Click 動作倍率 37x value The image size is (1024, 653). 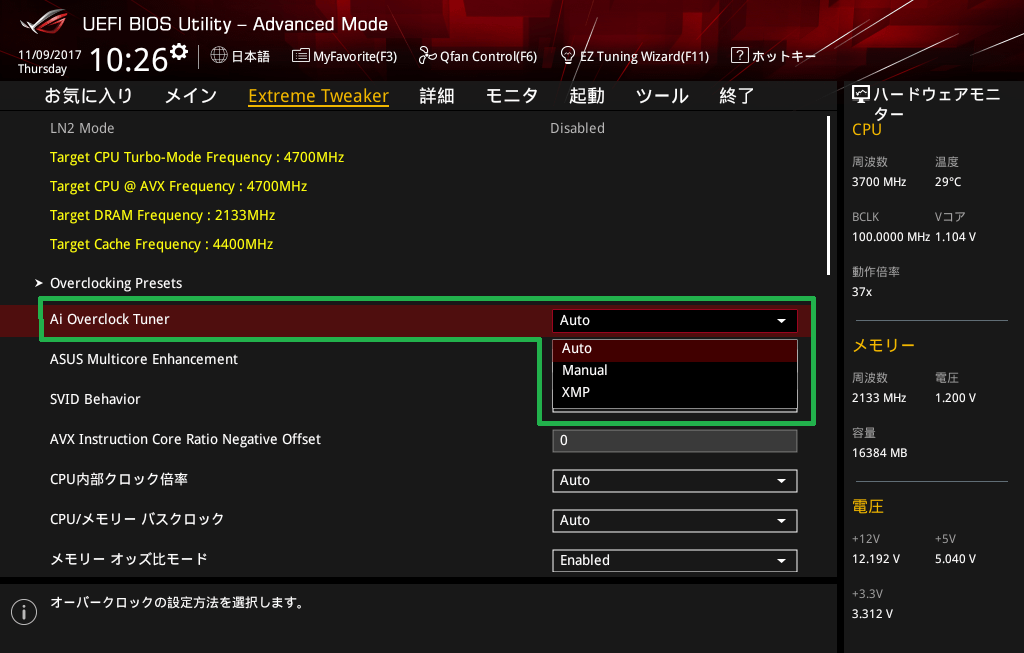[862, 292]
